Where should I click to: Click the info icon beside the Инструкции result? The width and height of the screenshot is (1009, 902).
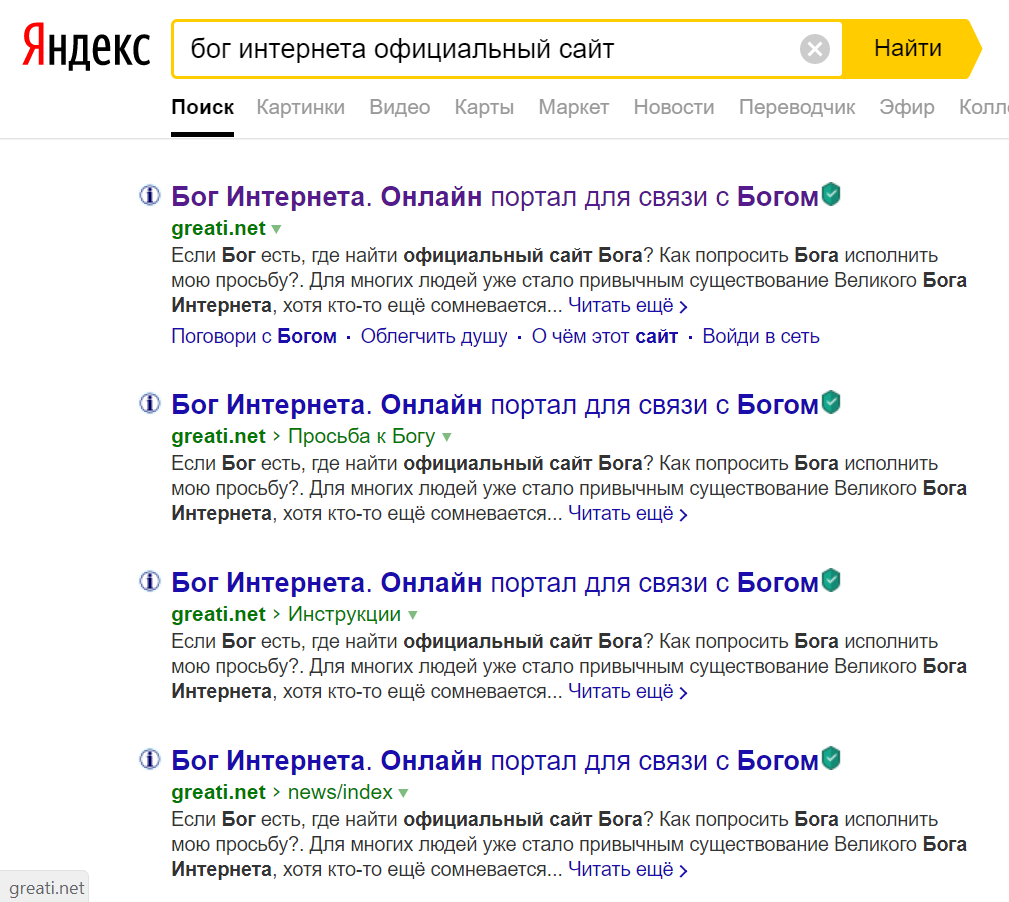pyautogui.click(x=150, y=581)
